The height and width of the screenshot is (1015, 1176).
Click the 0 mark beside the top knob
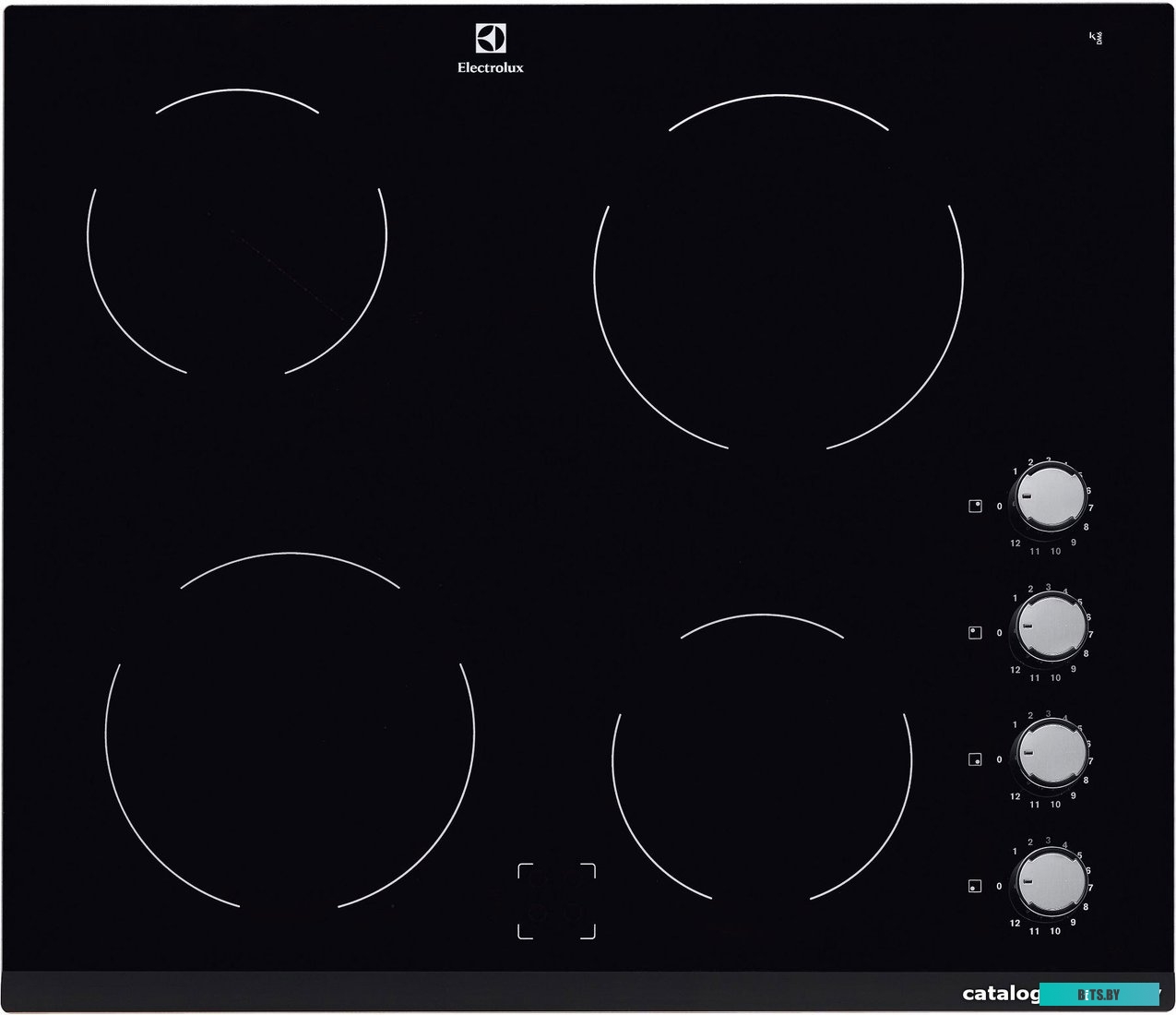[999, 507]
